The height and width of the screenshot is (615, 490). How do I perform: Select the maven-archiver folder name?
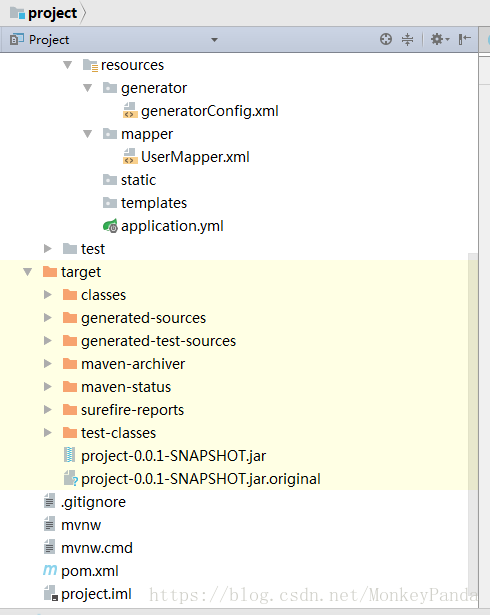tap(133, 364)
